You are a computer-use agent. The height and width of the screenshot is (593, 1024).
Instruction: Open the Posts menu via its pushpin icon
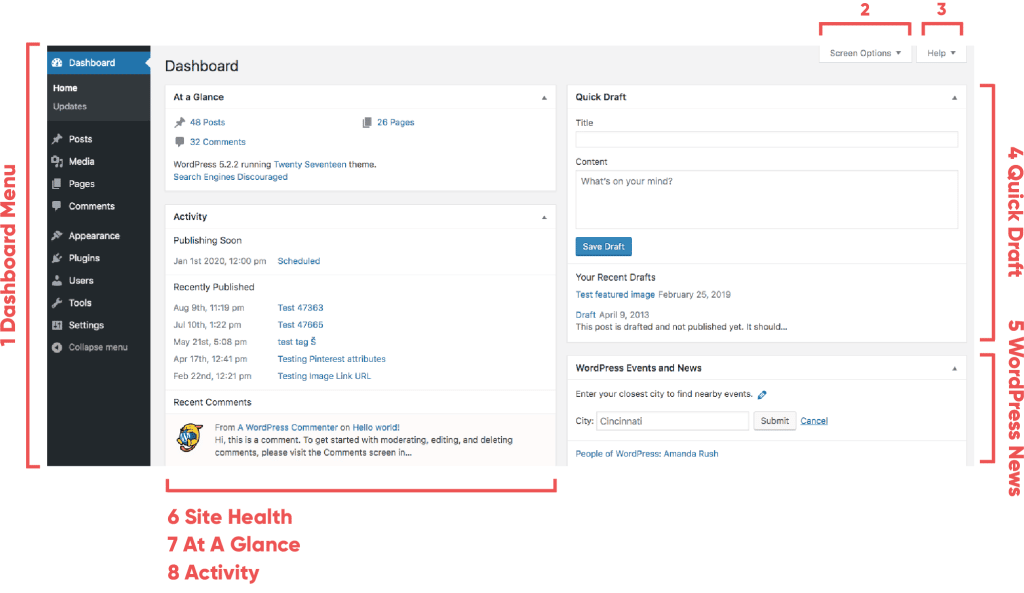(58, 138)
